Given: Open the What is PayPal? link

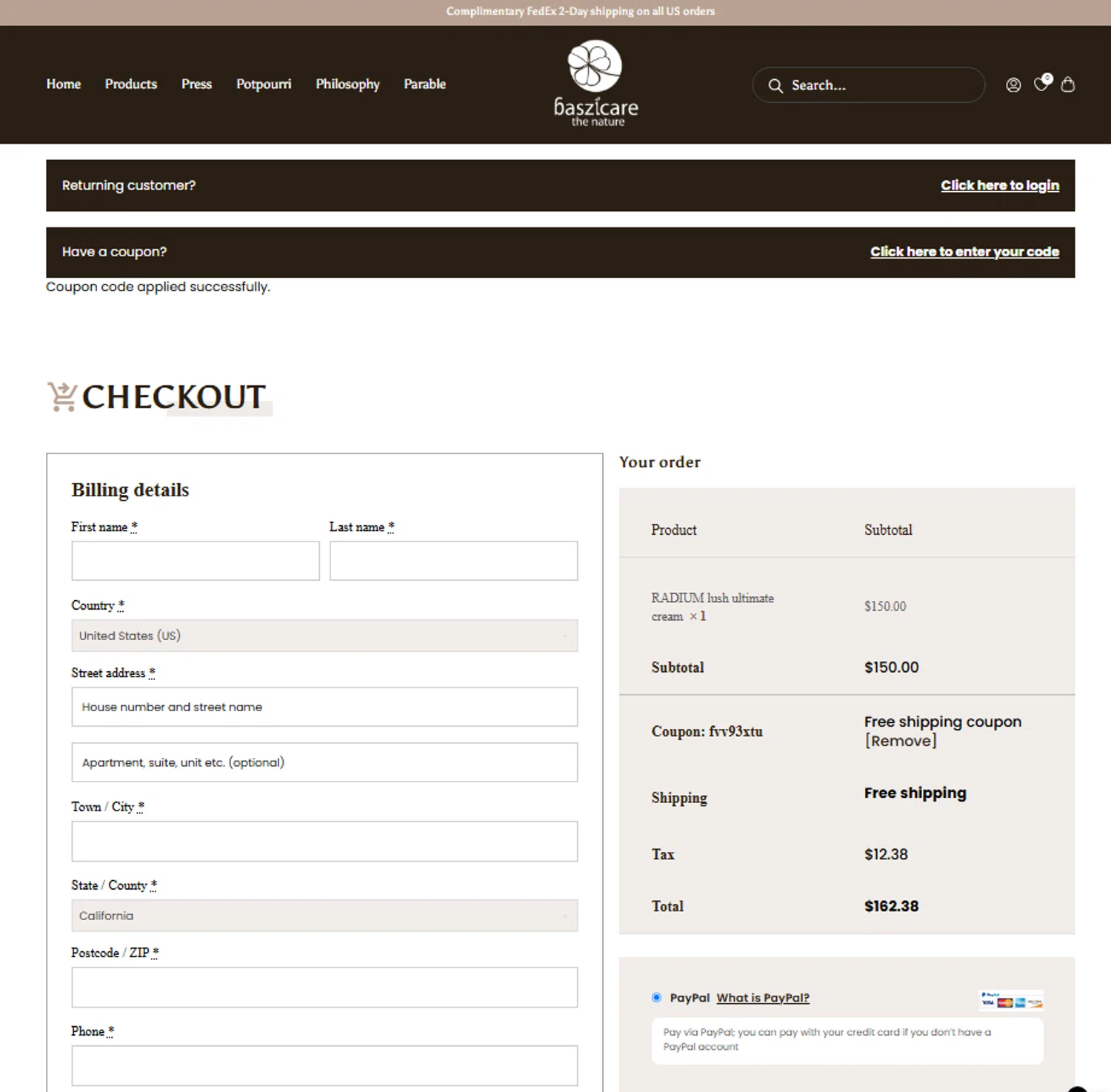Looking at the screenshot, I should point(763,998).
